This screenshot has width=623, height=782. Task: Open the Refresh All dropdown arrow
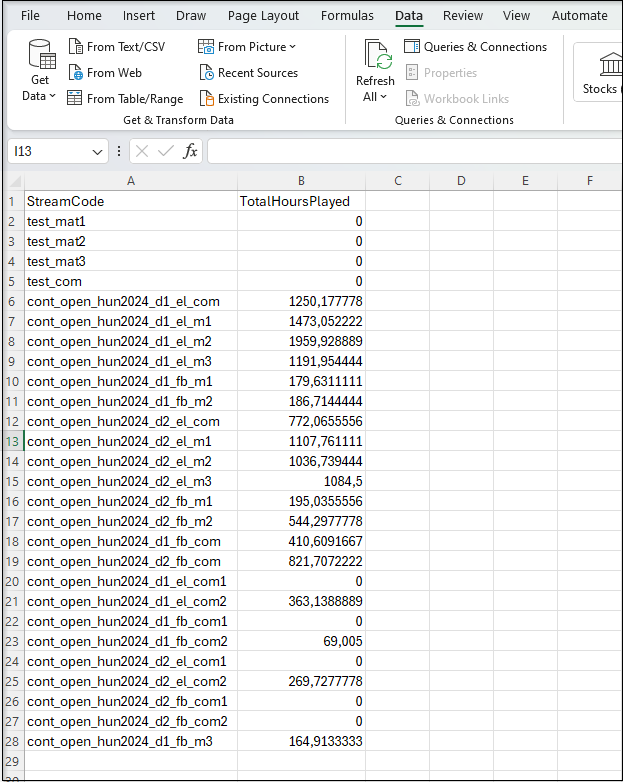point(384,97)
